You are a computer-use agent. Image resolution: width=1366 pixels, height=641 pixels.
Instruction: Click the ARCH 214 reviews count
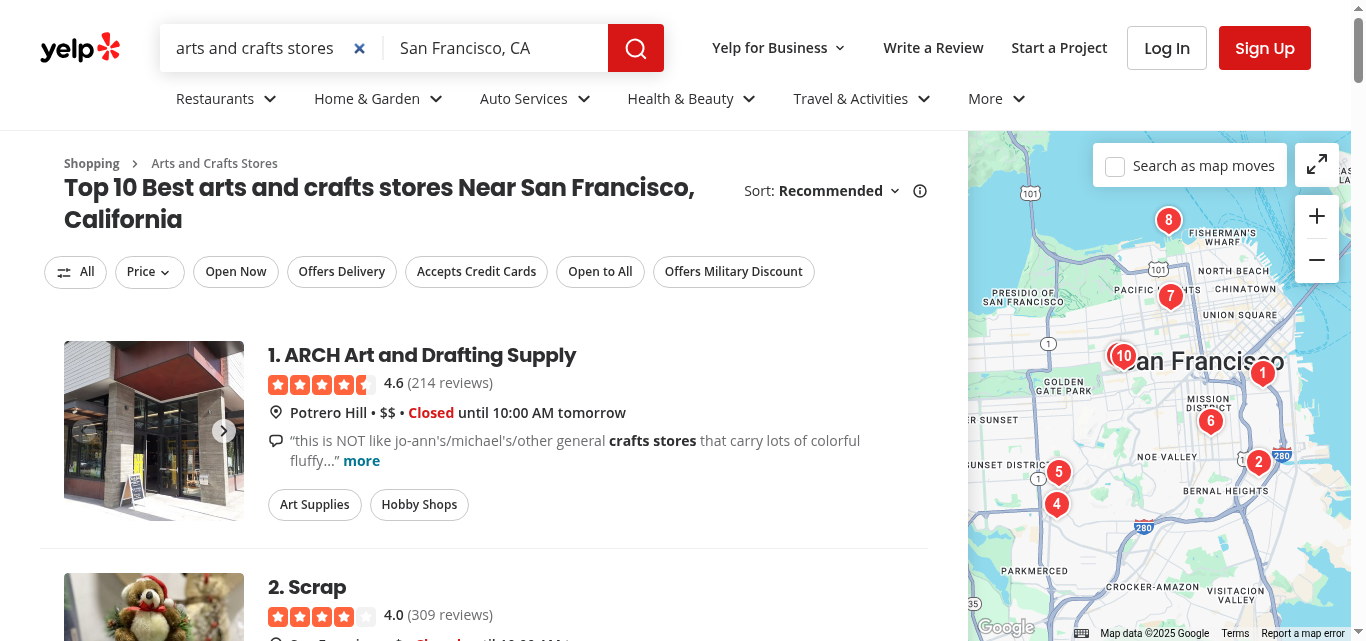[450, 383]
